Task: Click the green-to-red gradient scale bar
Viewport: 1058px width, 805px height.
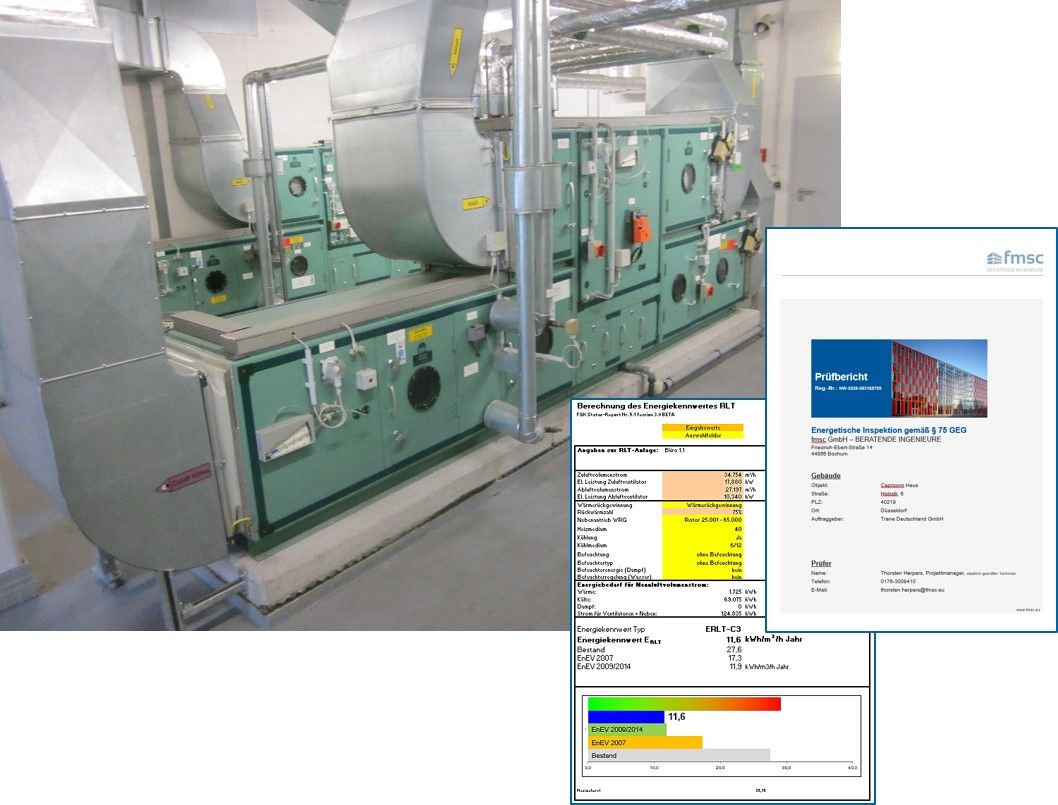Action: [x=684, y=704]
